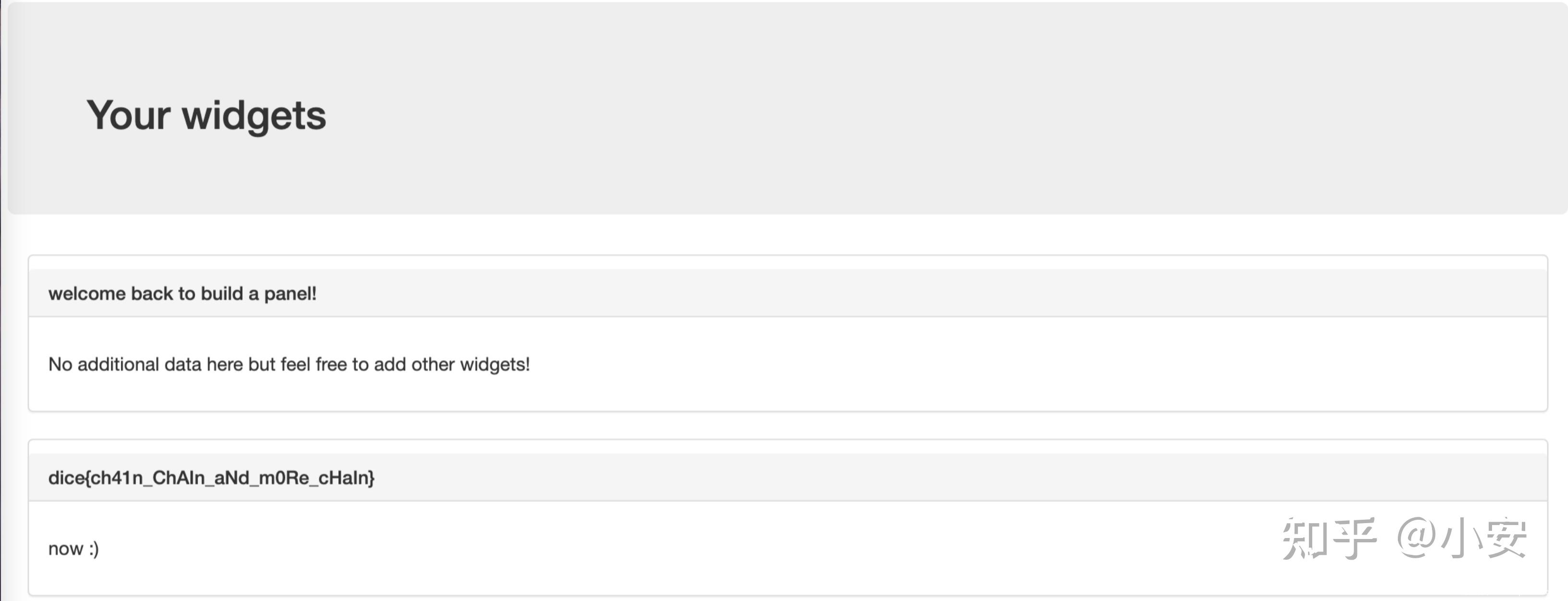
Task: Click the word "widgets" in the page heading
Action: click(254, 115)
